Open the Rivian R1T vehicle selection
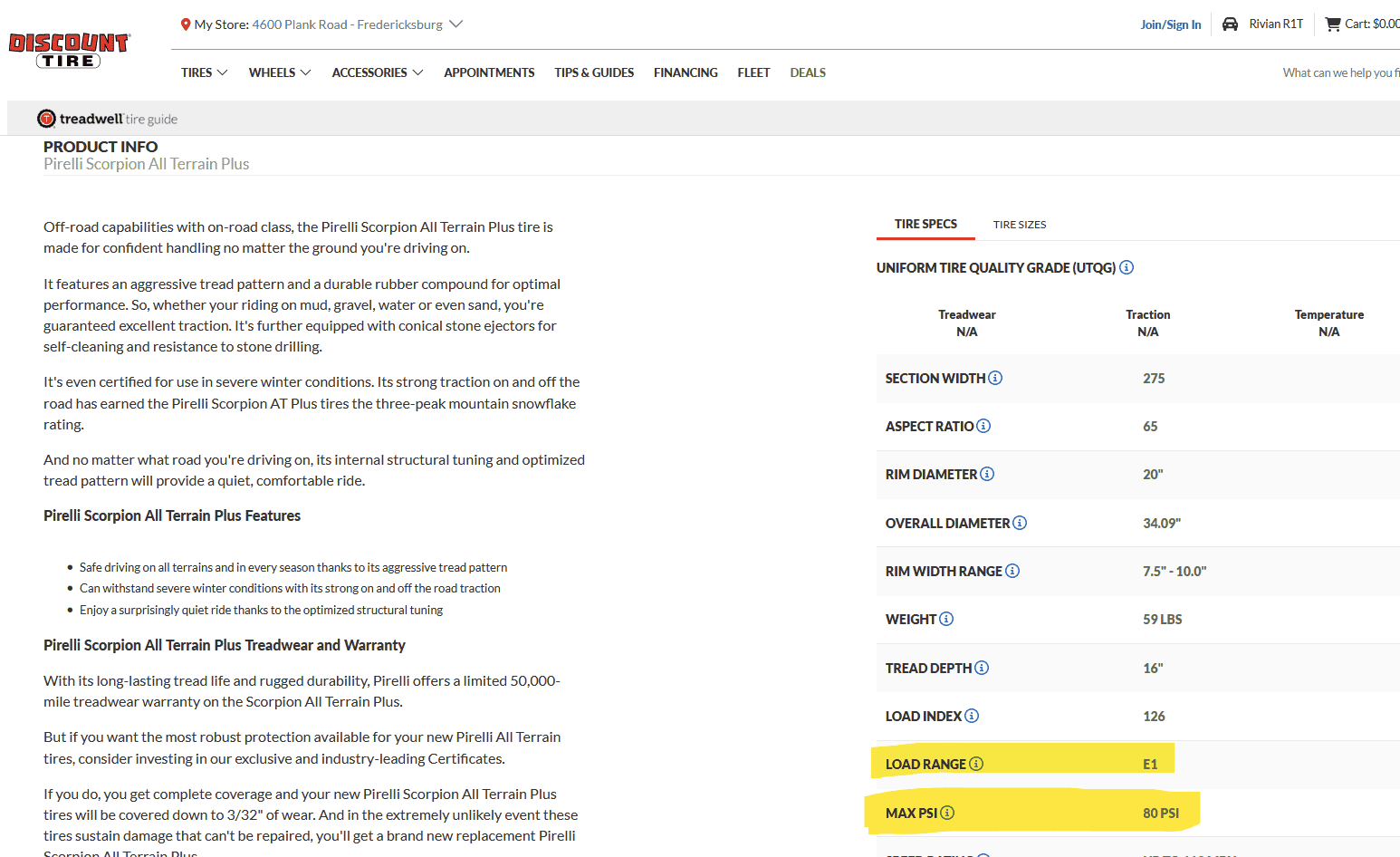Viewport: 1400px width, 857px height. point(1276,24)
